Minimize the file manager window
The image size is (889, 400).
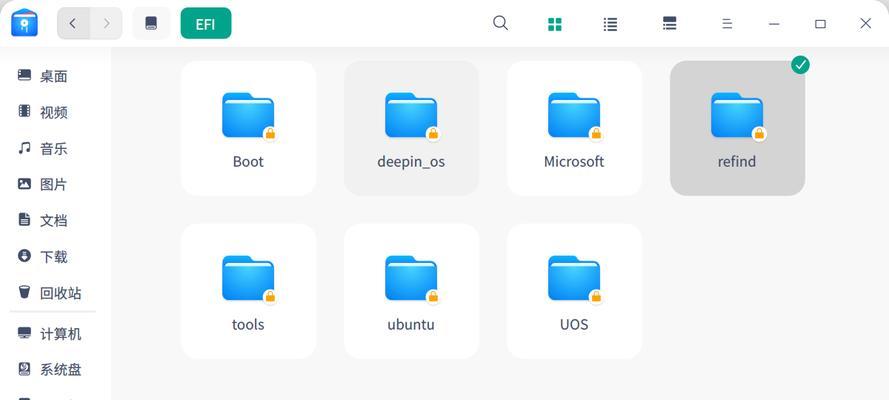pos(774,24)
